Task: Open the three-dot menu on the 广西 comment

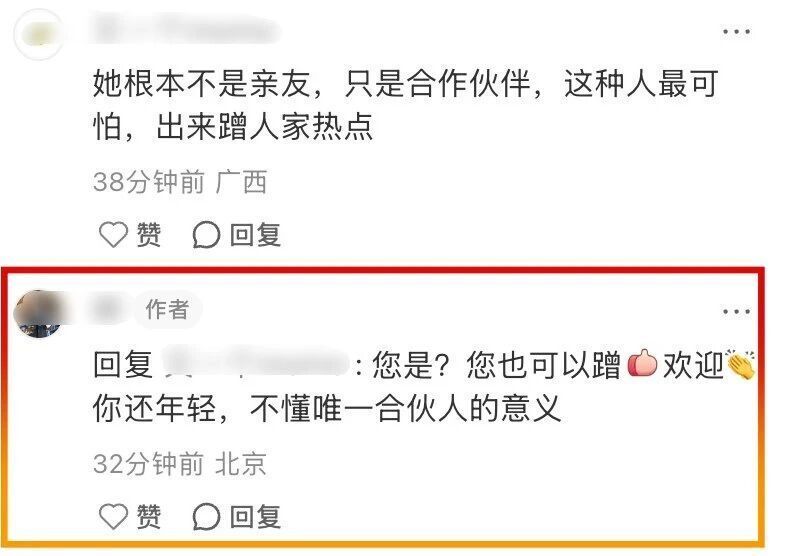Action: [x=736, y=32]
